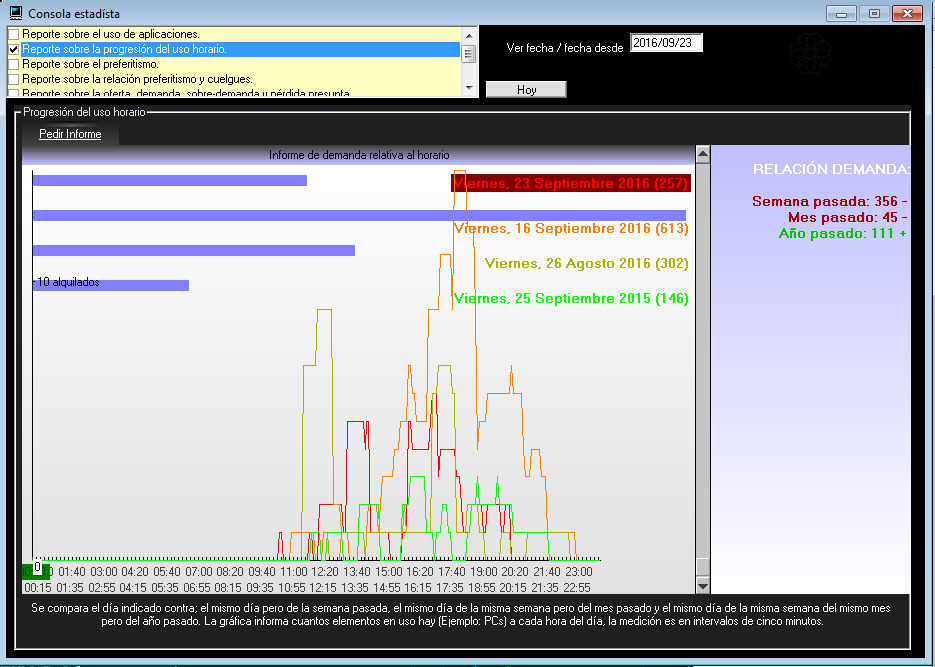Select the 'Viernes, 26 Agosto 2016 (302)' legend label
The height and width of the screenshot is (667, 935).
click(x=586, y=263)
